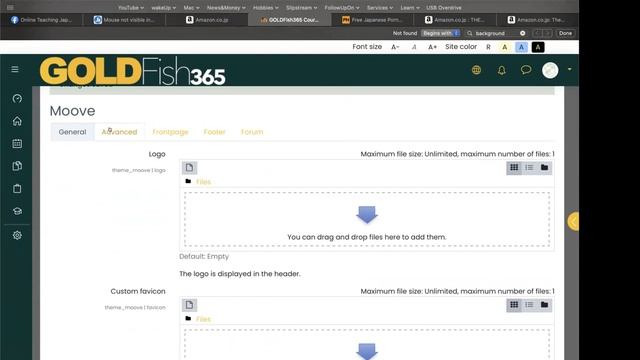640x360 pixels.
Task: Open browser sidebar icon at top left
Action: tap(10, 7)
